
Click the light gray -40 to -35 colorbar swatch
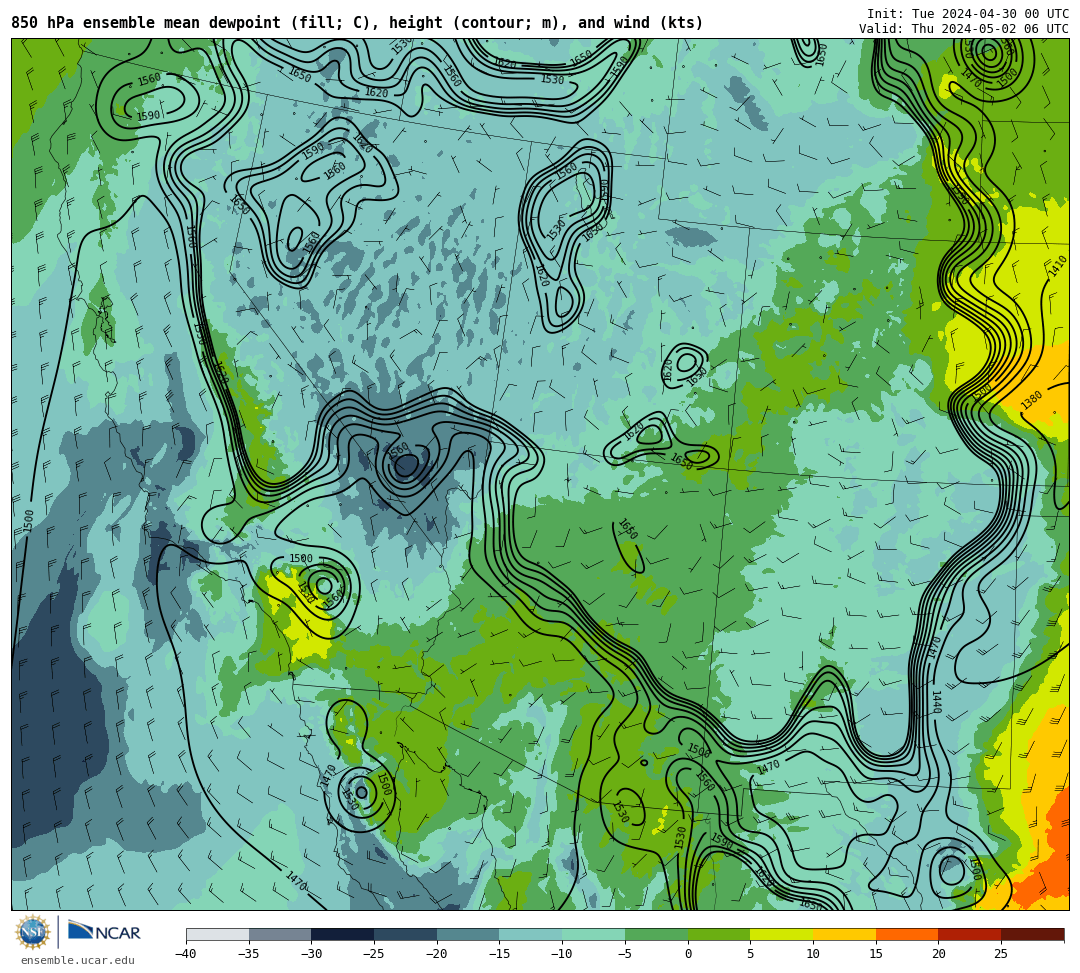[218, 934]
